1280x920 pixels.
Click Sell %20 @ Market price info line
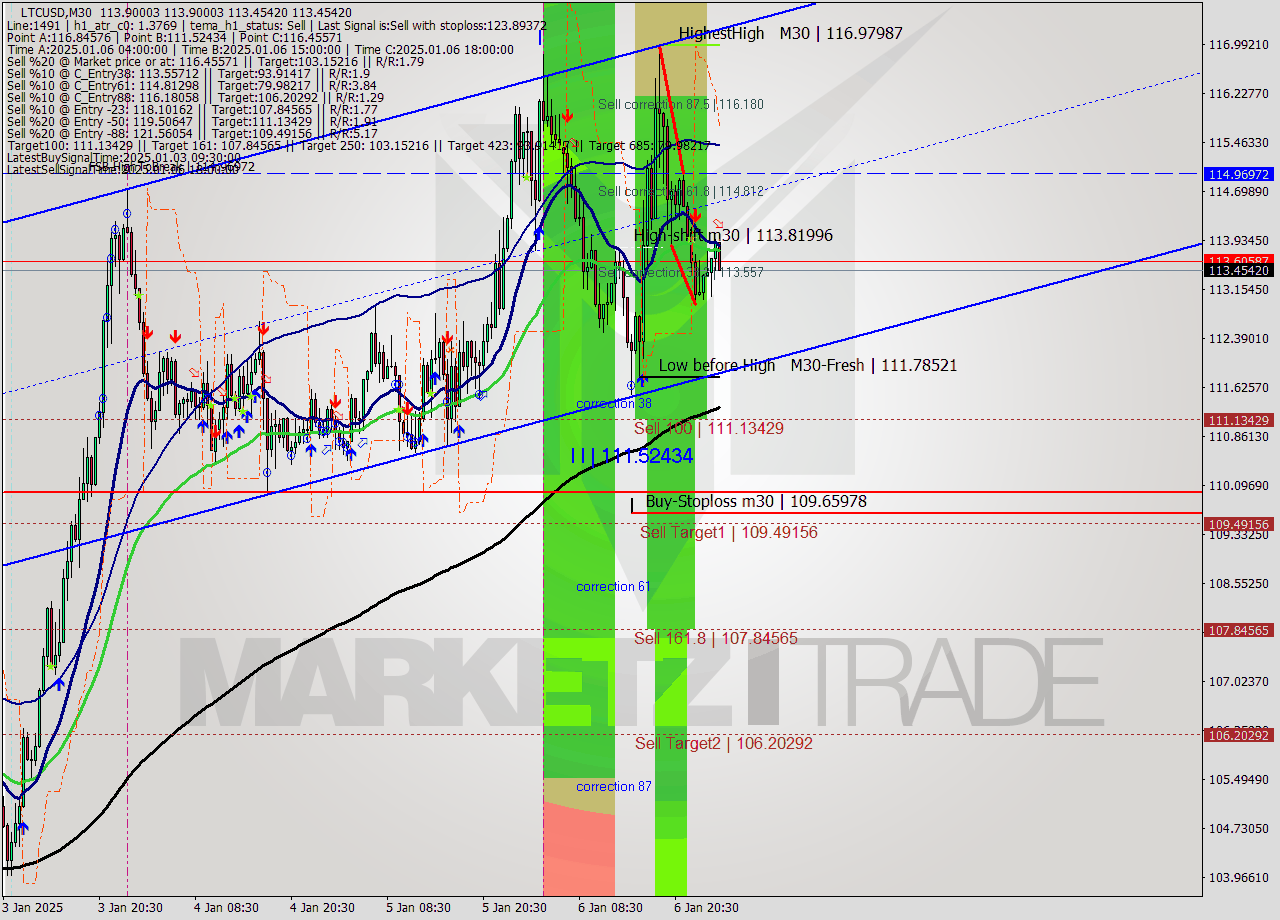215,61
